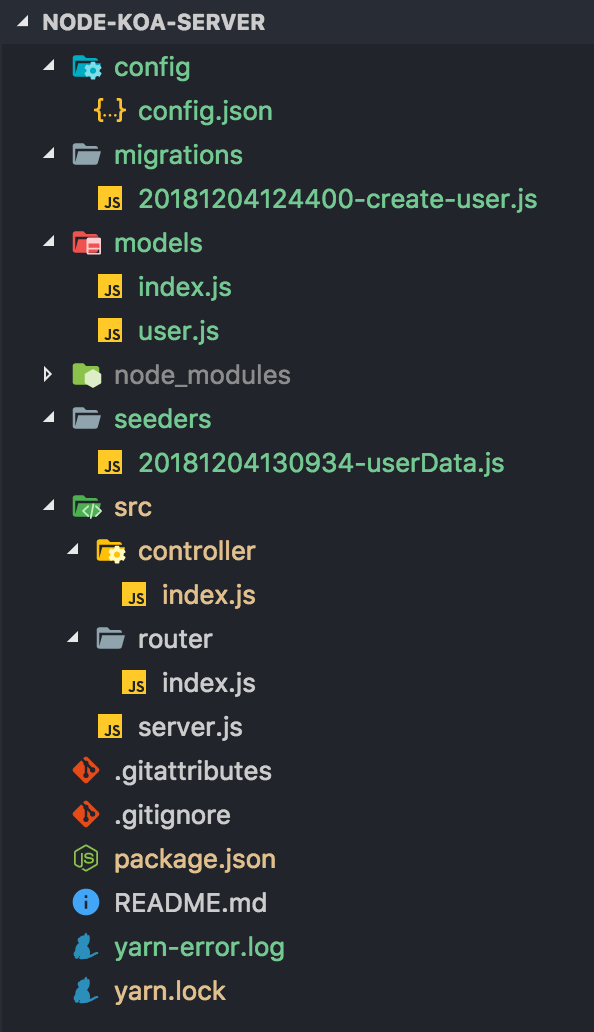Click JS icon of 20181204124400-create-user.js
594x1032 pixels.
click(x=110, y=199)
